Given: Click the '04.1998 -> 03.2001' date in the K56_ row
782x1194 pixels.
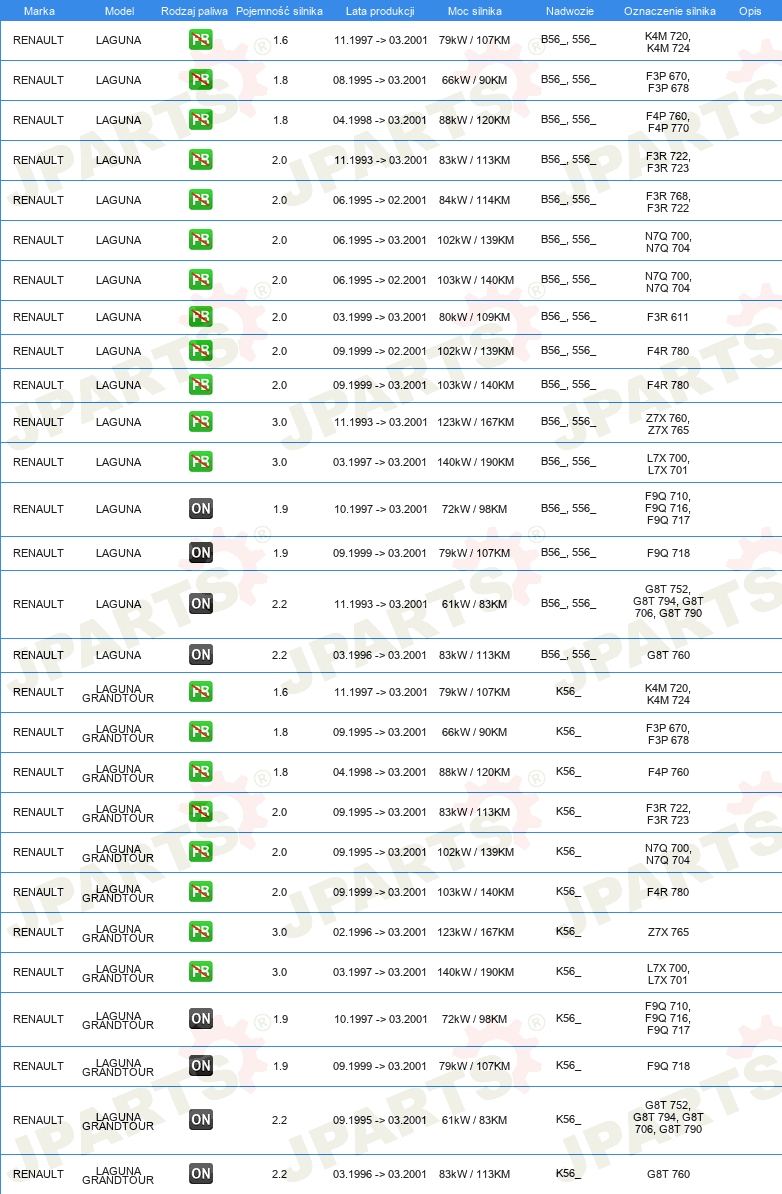Looking at the screenshot, I should point(380,772).
